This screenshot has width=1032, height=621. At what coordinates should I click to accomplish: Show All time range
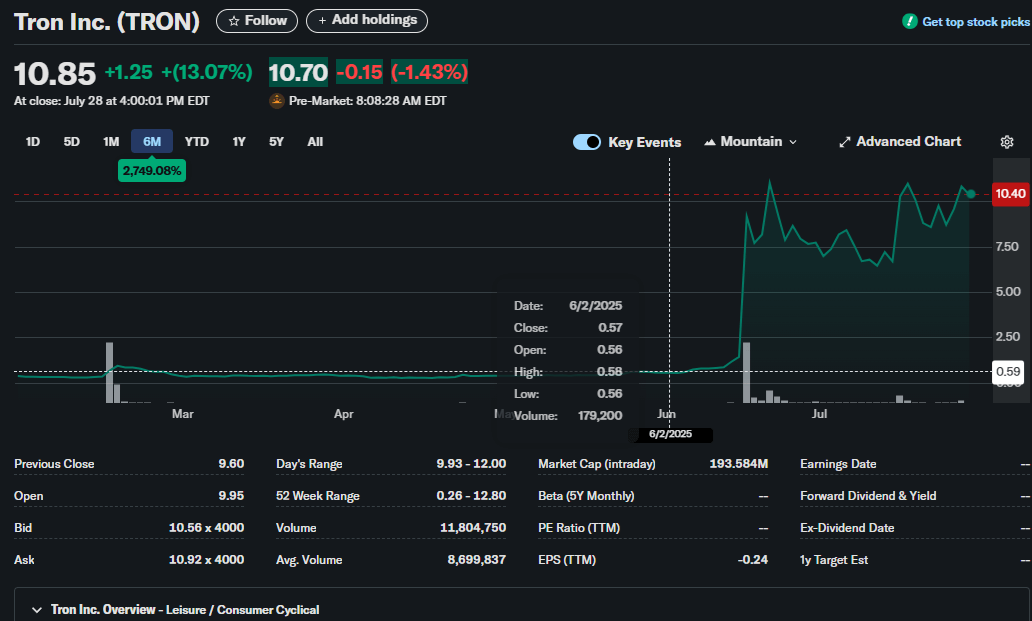(315, 141)
